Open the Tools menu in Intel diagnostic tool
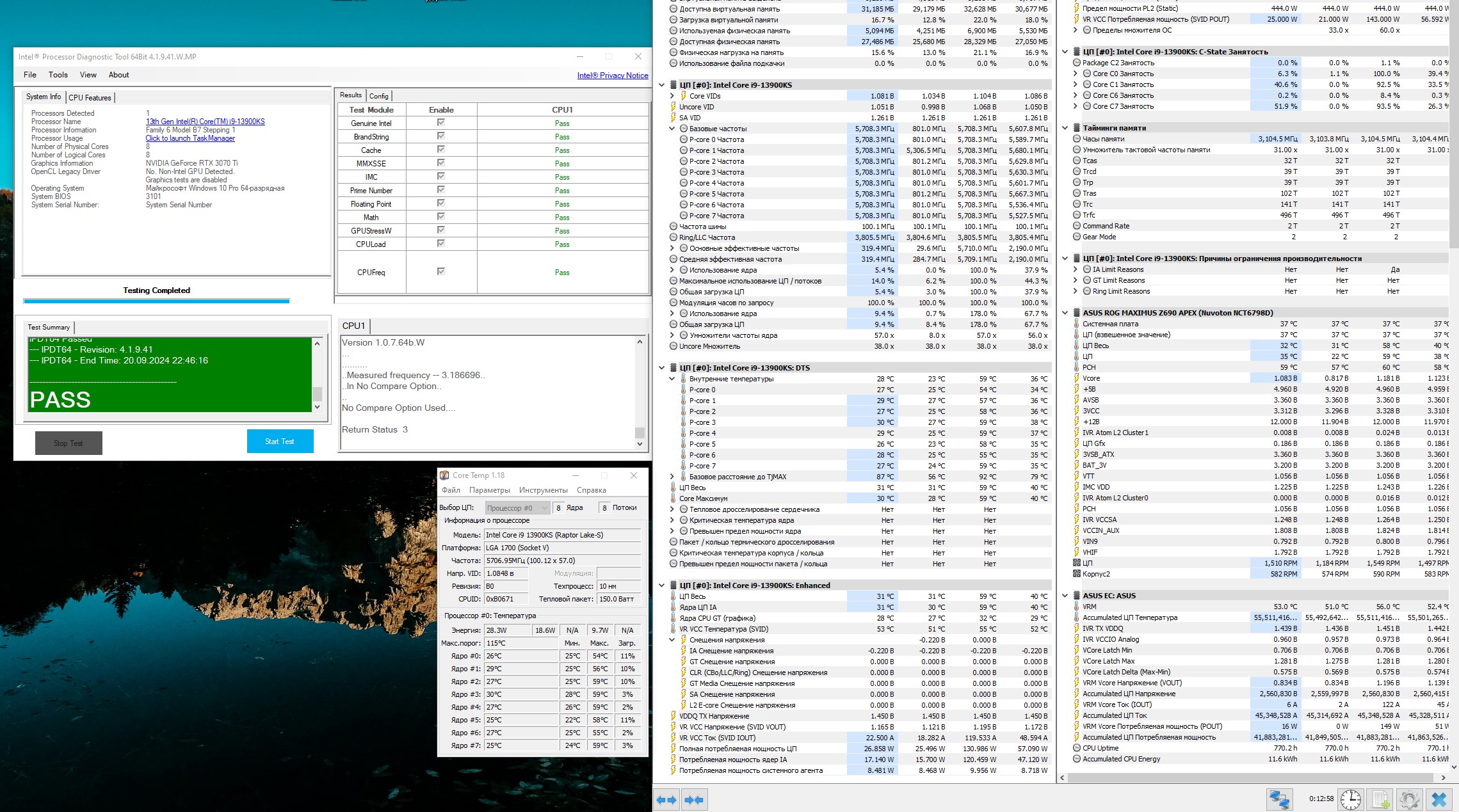 (x=58, y=75)
